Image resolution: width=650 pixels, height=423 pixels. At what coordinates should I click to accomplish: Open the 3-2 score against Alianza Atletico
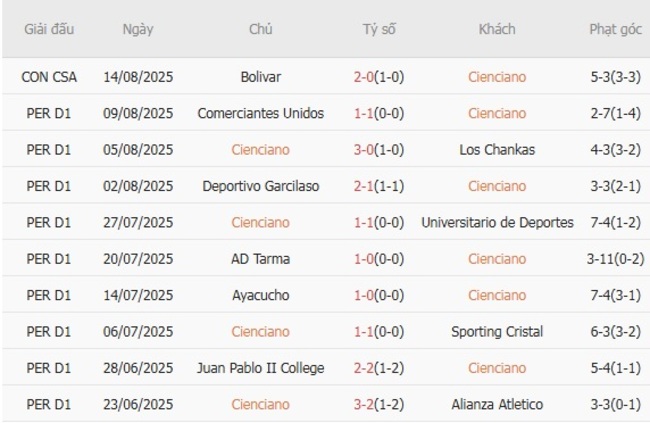click(364, 404)
